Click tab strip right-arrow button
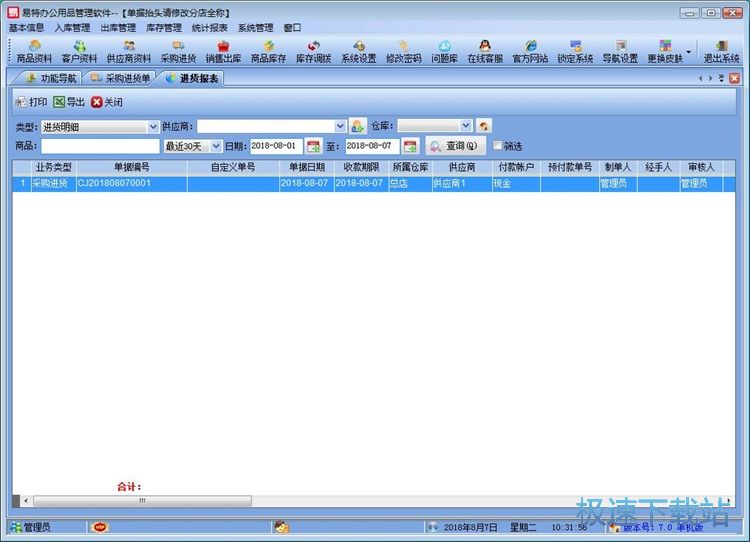Viewport: 750px width, 542px height. tap(710, 78)
